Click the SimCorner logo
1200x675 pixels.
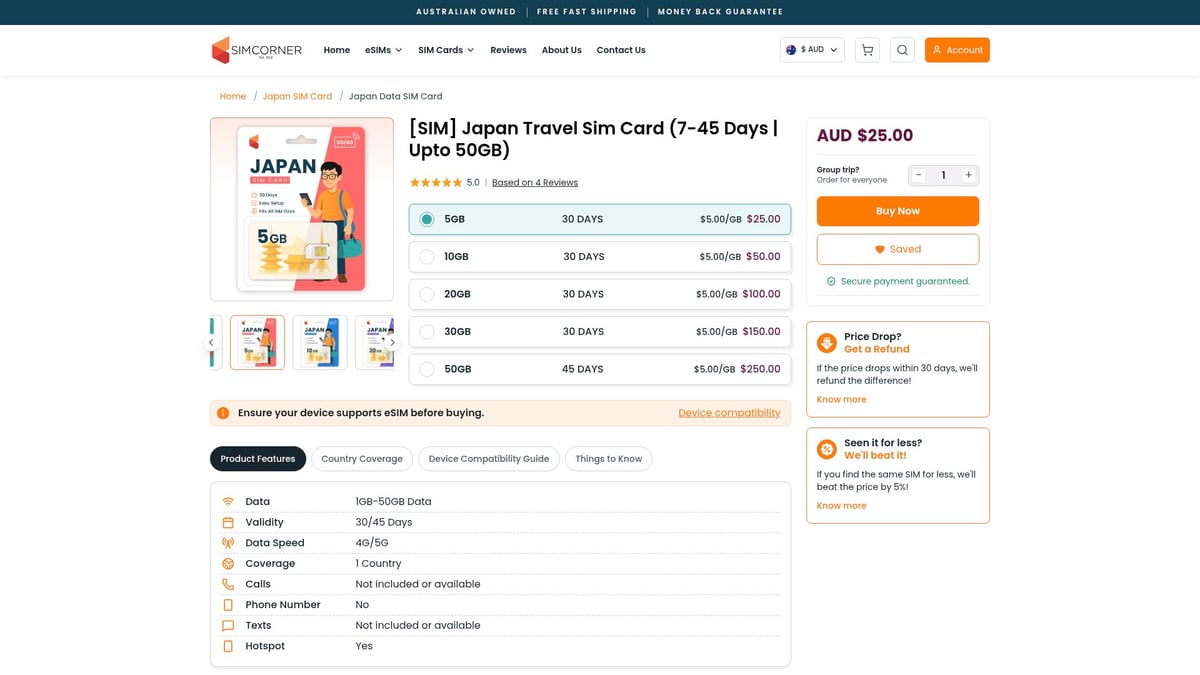coord(257,50)
